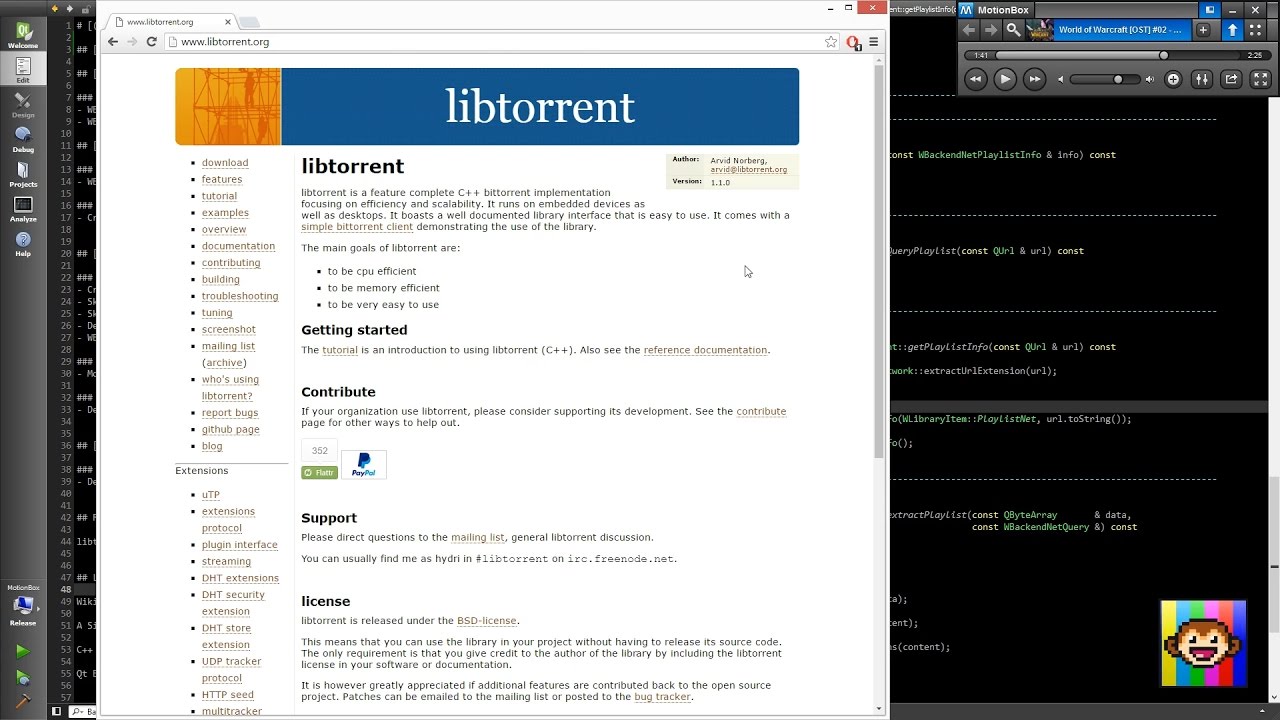The height and width of the screenshot is (720, 1280).
Task: Click MotionBox back arrow
Action: click(x=969, y=30)
